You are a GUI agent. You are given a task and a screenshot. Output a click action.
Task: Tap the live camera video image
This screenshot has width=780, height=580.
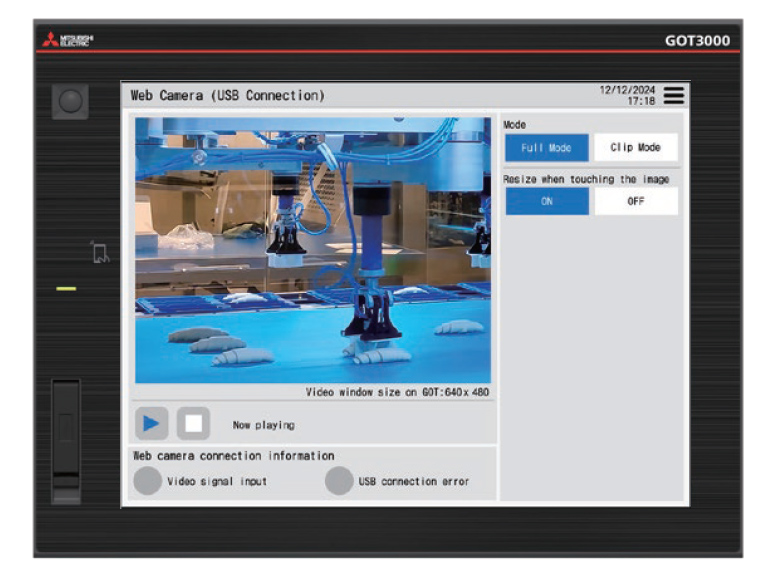point(313,250)
